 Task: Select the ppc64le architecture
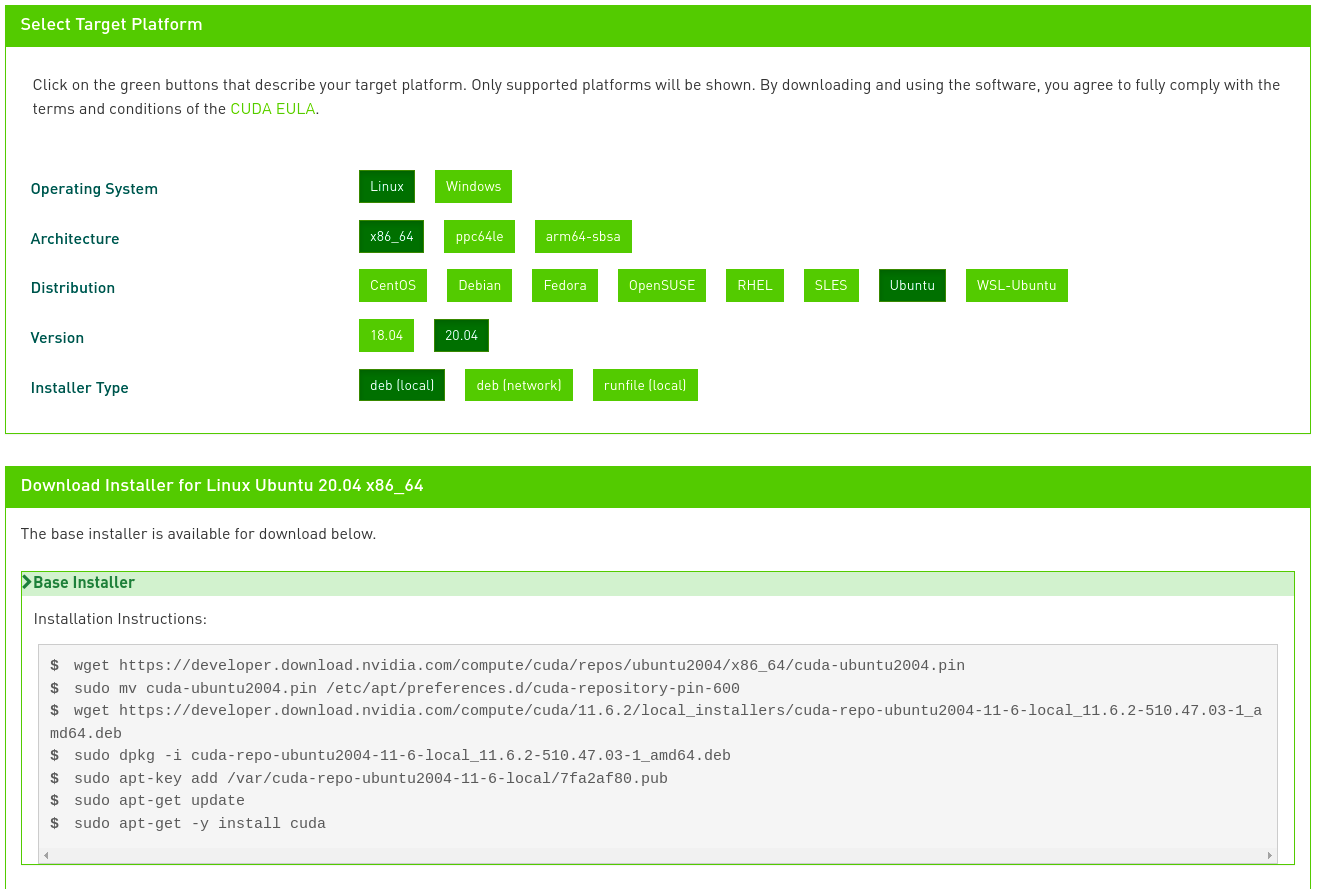coord(479,236)
